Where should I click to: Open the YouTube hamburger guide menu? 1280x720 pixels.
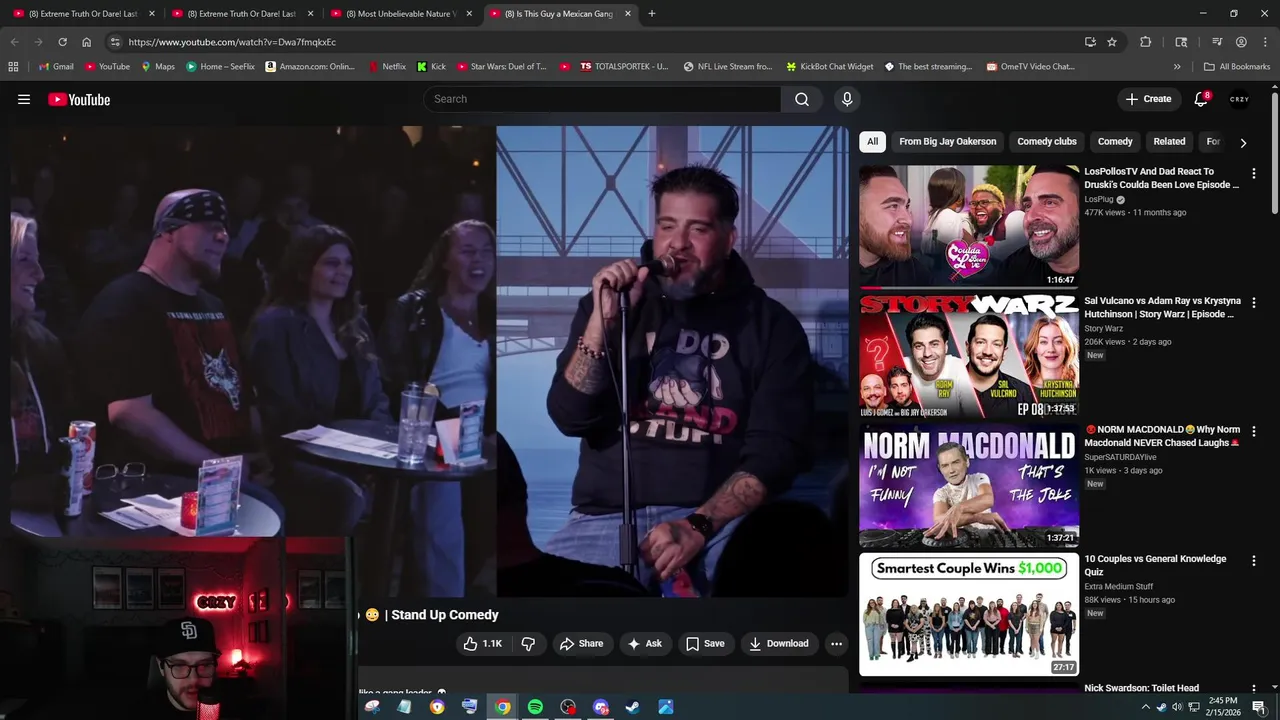click(x=24, y=99)
